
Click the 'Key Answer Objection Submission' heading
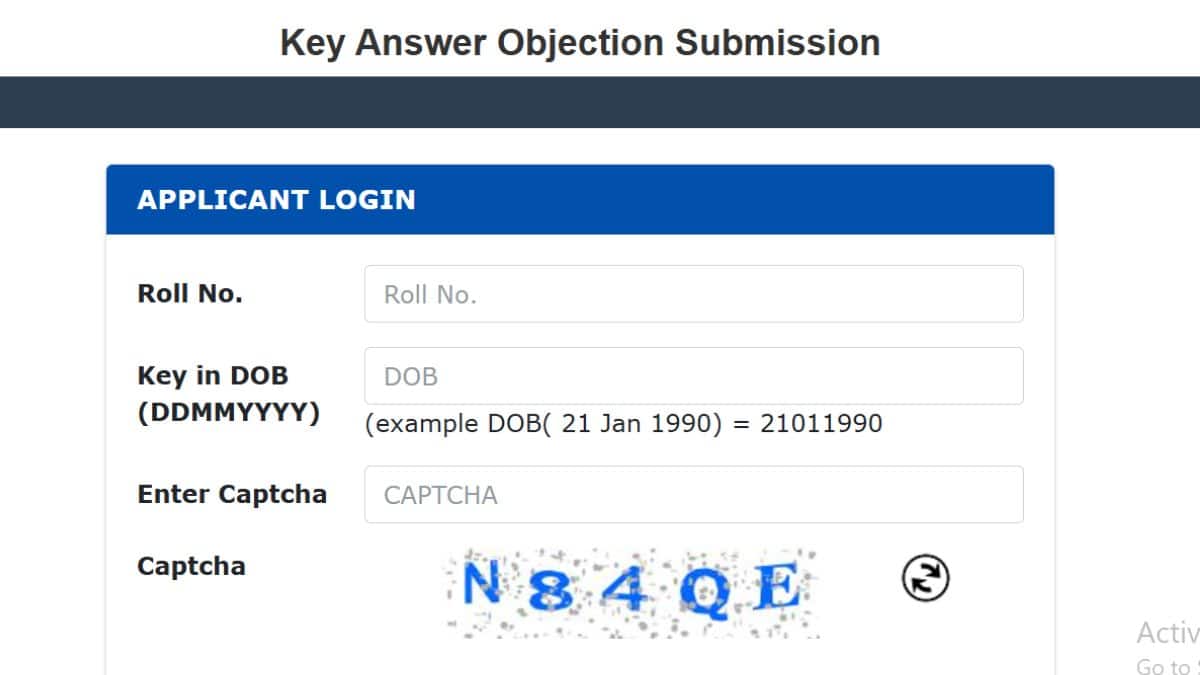(580, 43)
